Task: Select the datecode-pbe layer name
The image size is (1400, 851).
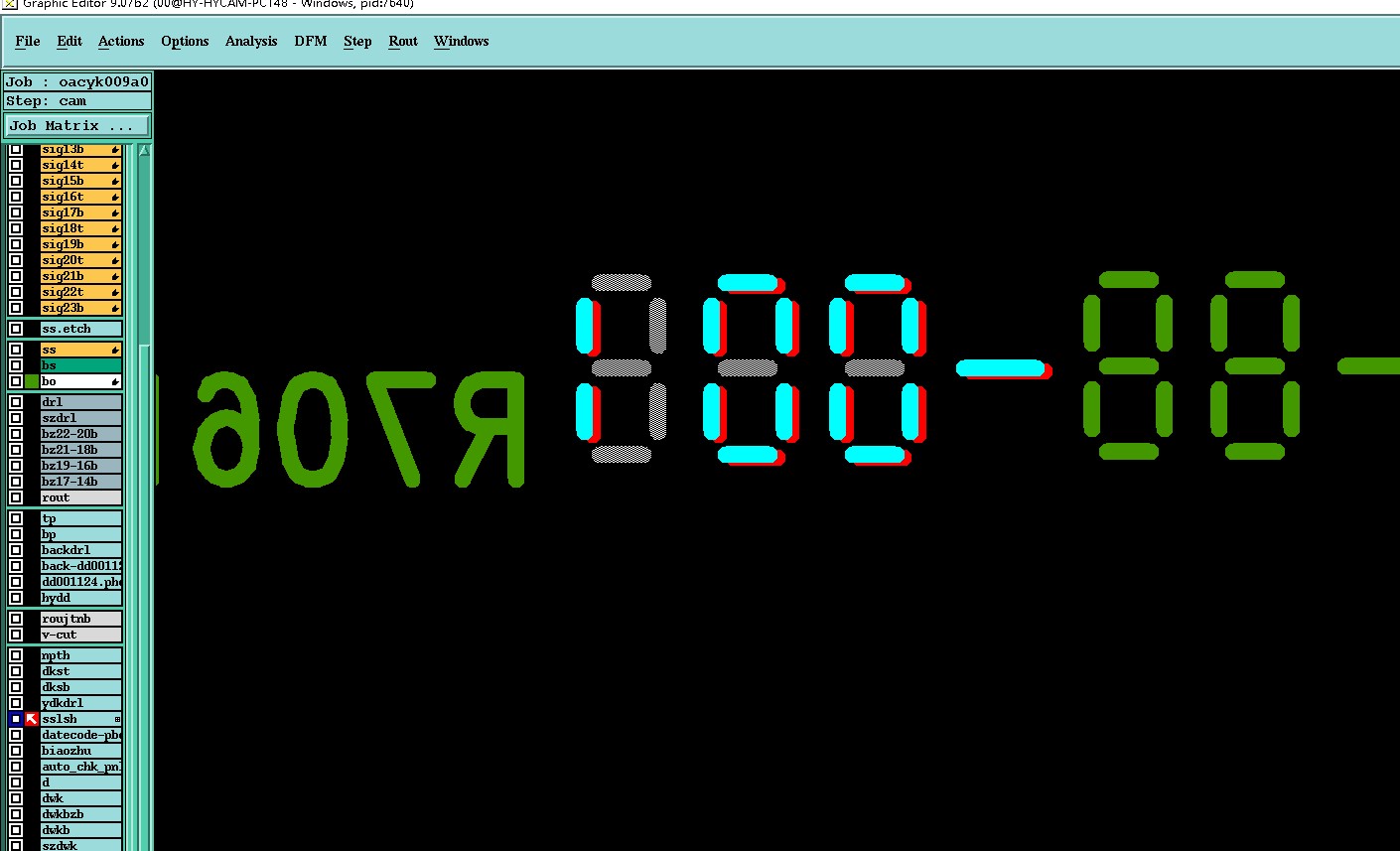Action: tap(81, 735)
